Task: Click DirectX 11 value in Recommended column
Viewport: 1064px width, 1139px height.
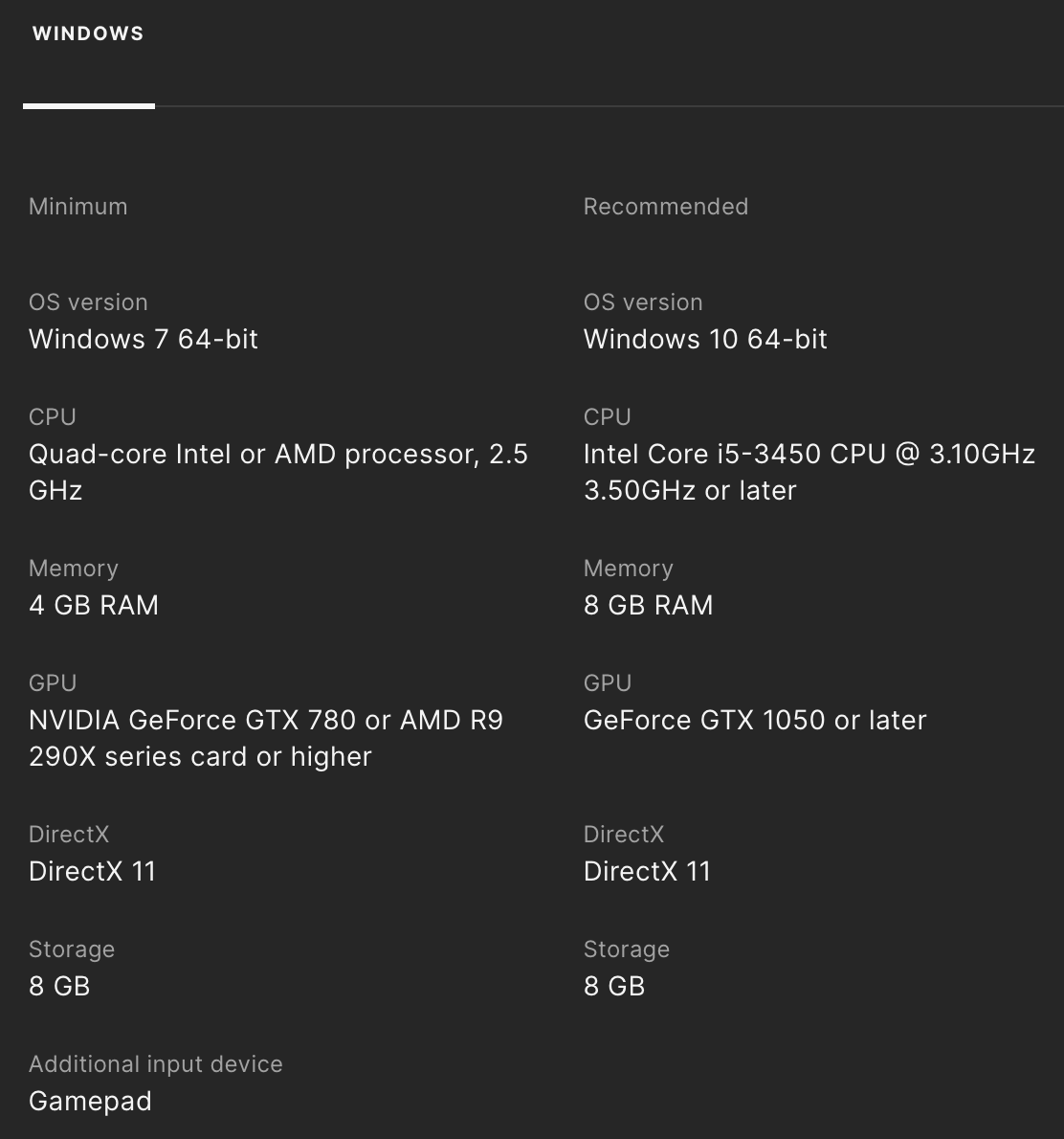Action: tap(647, 871)
